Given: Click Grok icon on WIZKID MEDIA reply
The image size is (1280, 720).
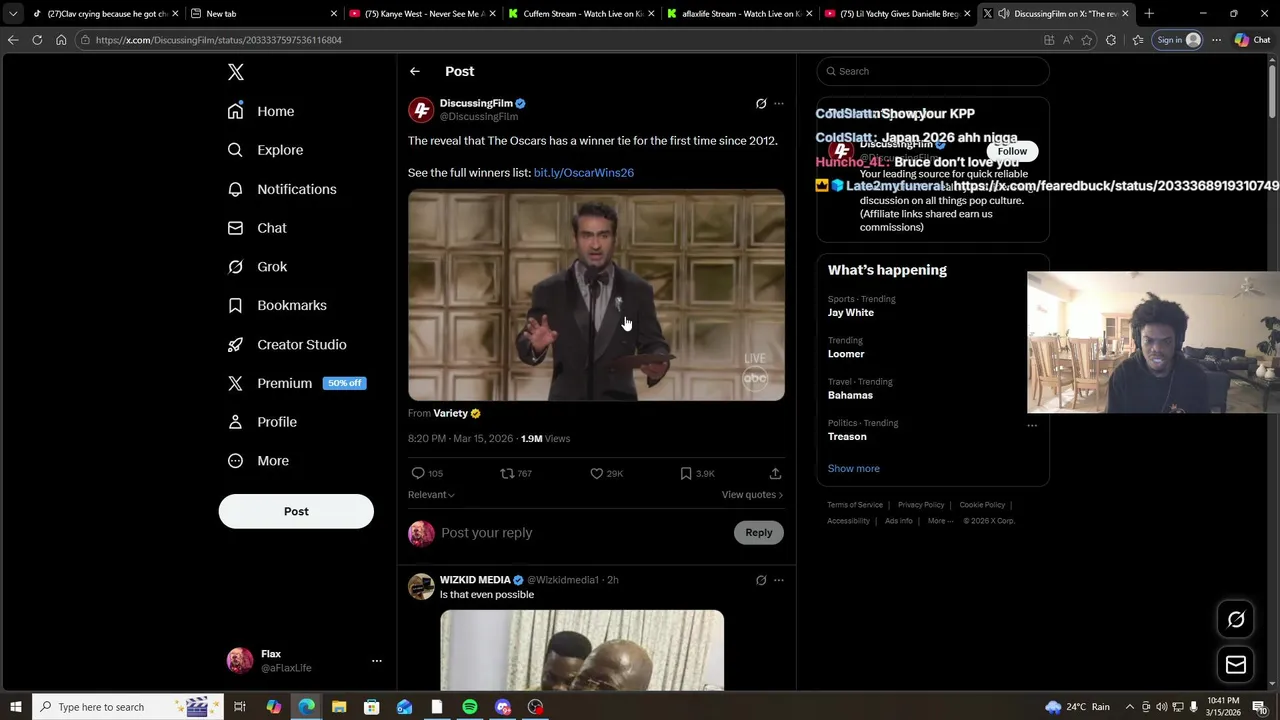Looking at the screenshot, I should tap(761, 580).
